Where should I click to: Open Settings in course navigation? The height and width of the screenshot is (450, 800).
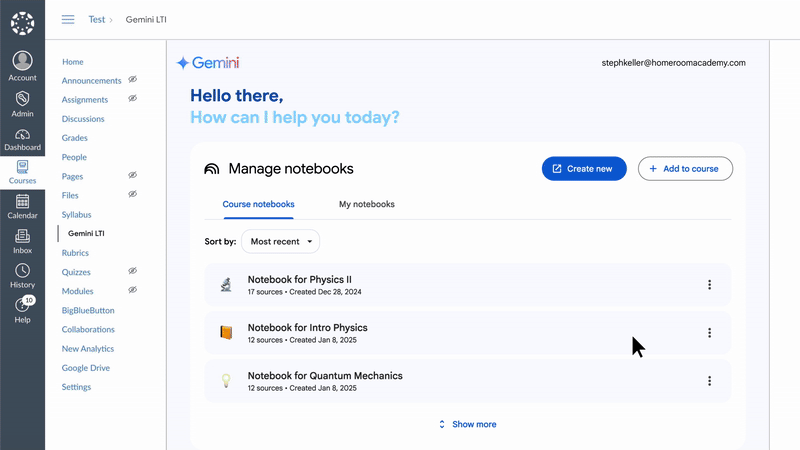tap(76, 387)
